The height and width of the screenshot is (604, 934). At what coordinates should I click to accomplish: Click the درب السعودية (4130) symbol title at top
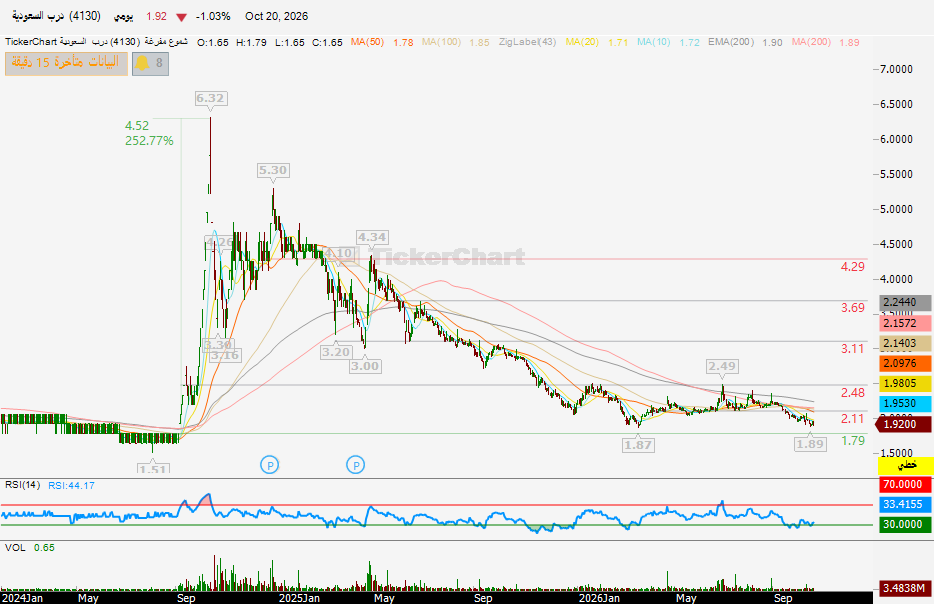pyautogui.click(x=57, y=16)
